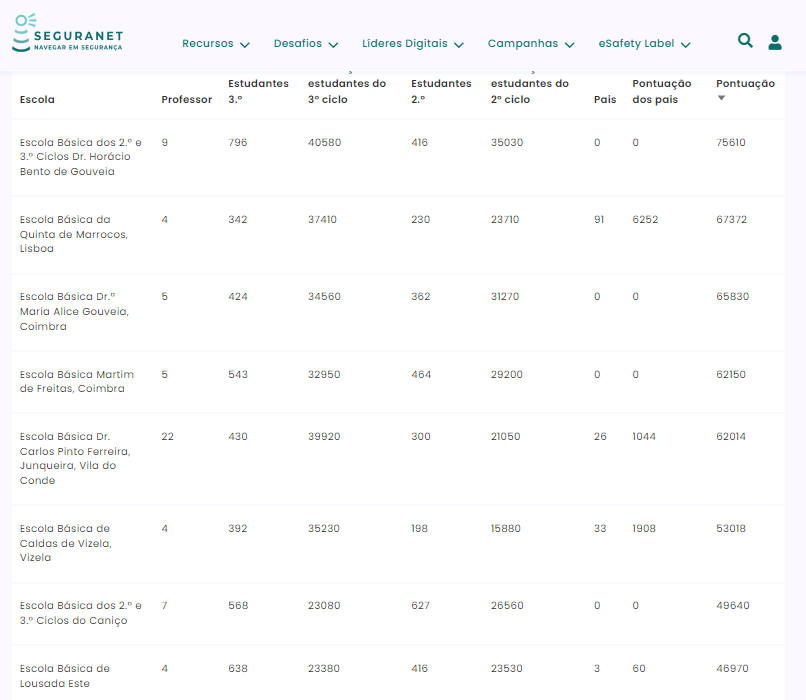Screen dimensions: 806x700
Task: Sort by the Escola column header
Action: click(37, 99)
